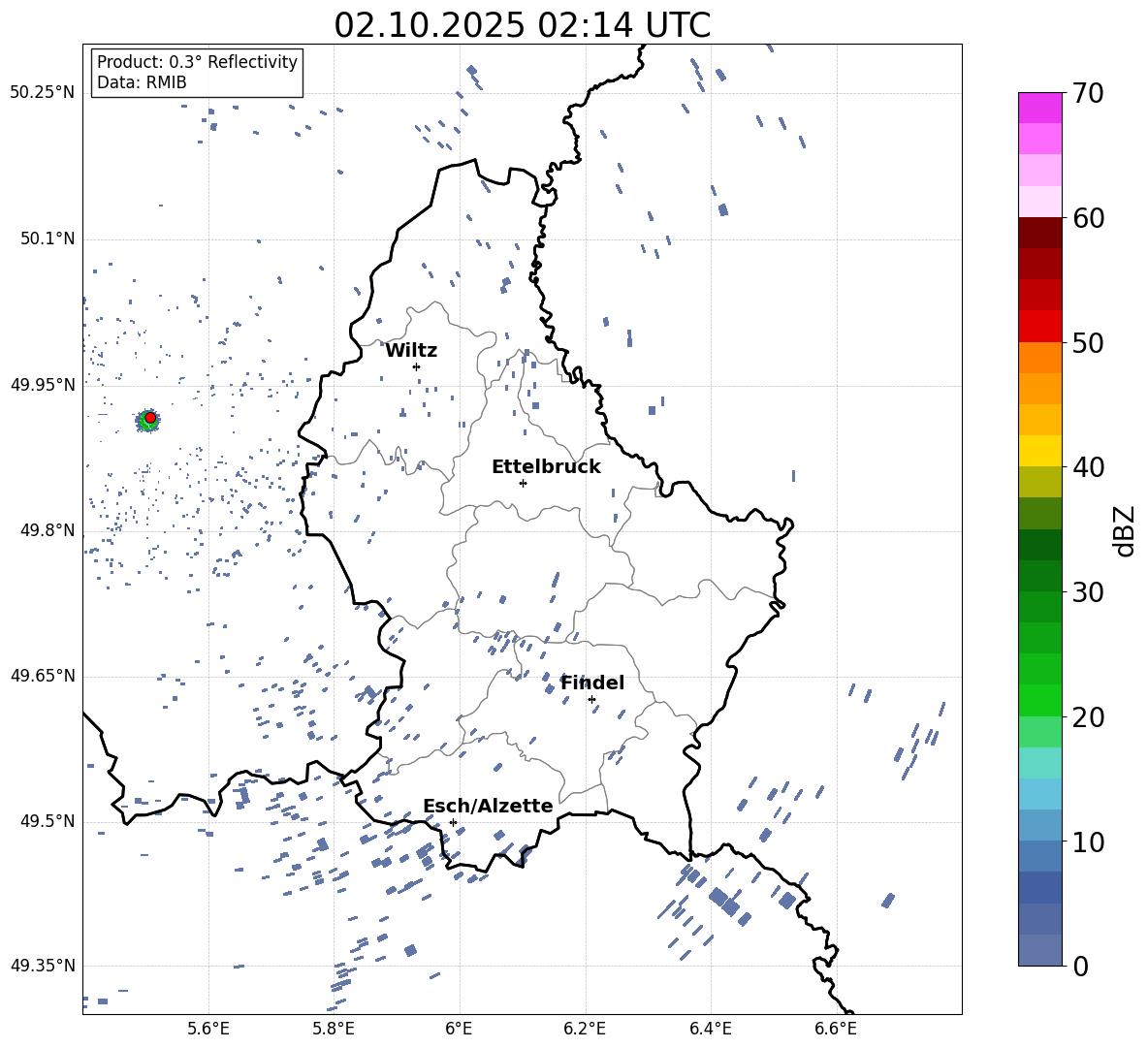Click the 6.6°E longitude label
Image resolution: width=1148 pixels, height=1048 pixels.
(836, 1029)
